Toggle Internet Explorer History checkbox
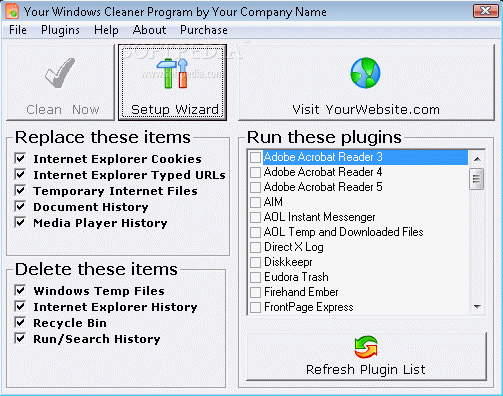 click(x=20, y=306)
